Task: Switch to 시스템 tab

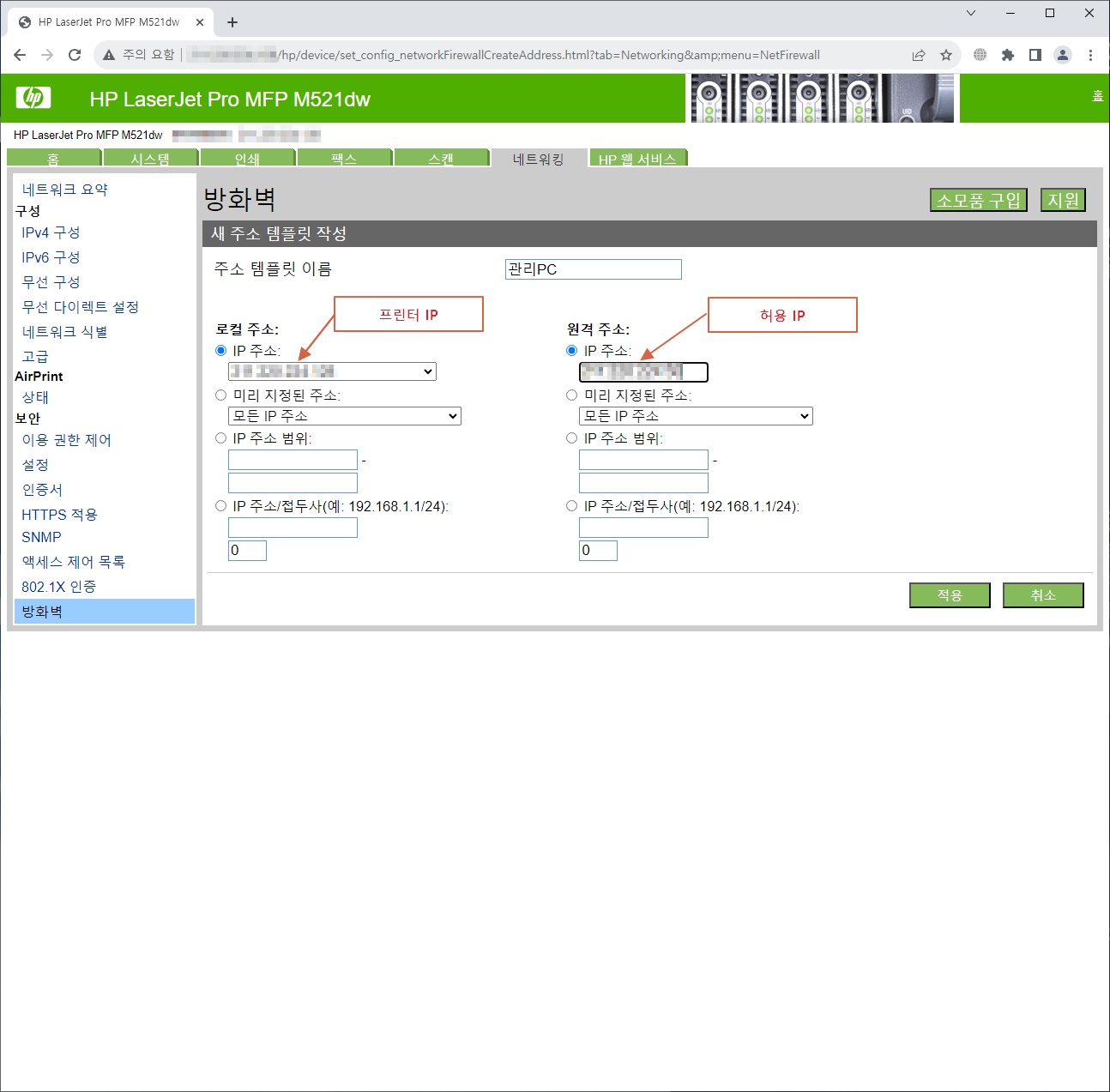Action: 150,159
